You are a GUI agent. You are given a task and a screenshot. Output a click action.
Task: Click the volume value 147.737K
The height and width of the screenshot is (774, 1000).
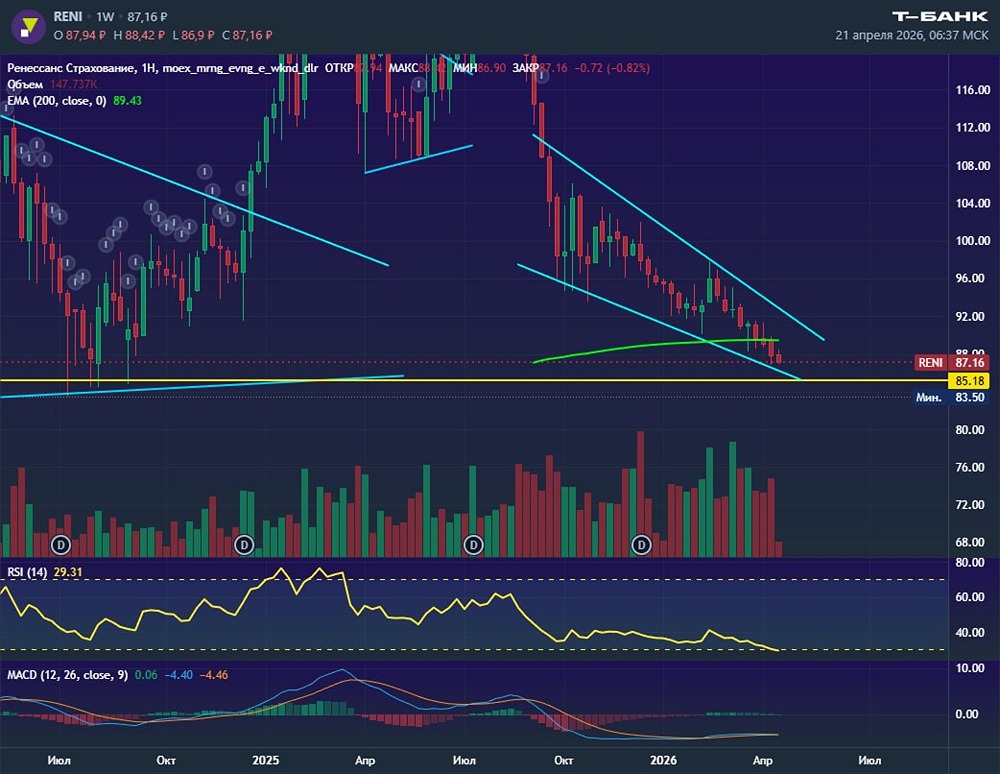coord(74,84)
